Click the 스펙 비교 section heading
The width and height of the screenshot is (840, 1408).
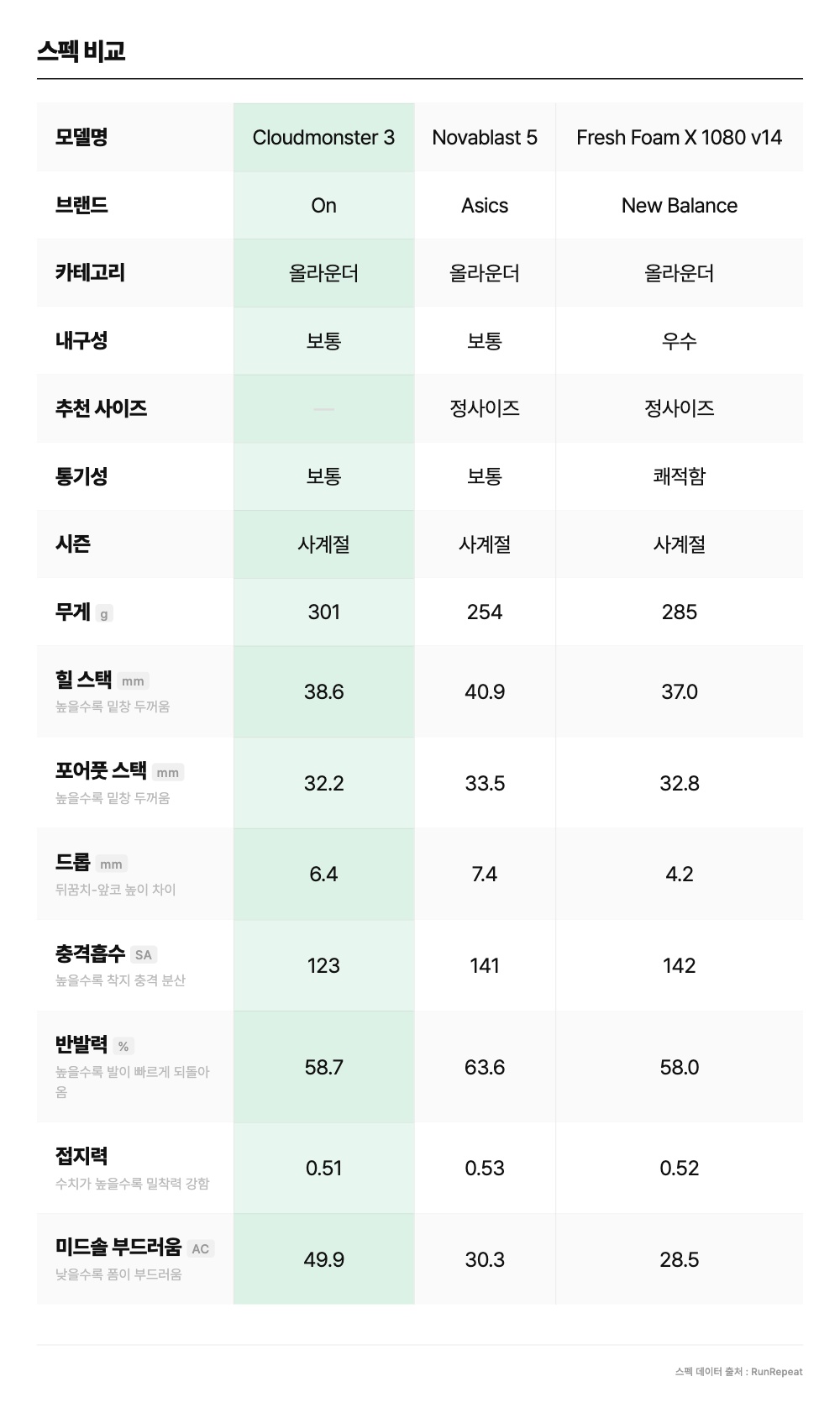81,51
